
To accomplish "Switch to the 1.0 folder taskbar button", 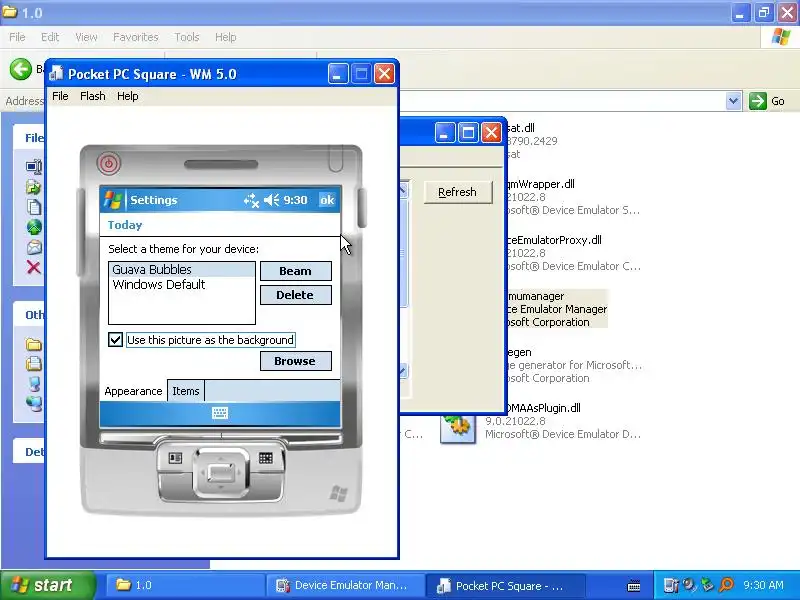I will pos(185,585).
